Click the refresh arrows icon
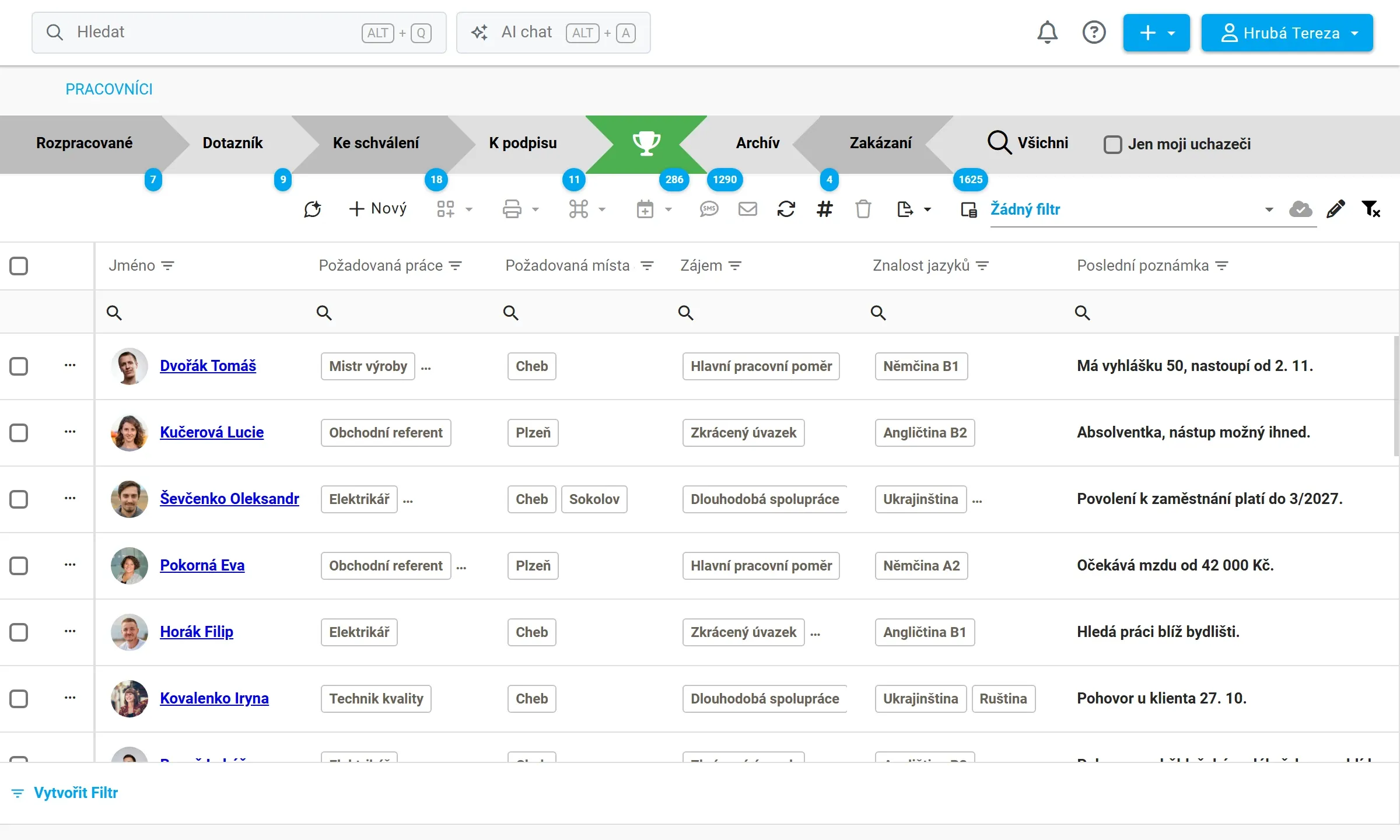This screenshot has height=840, width=1400. tap(786, 209)
